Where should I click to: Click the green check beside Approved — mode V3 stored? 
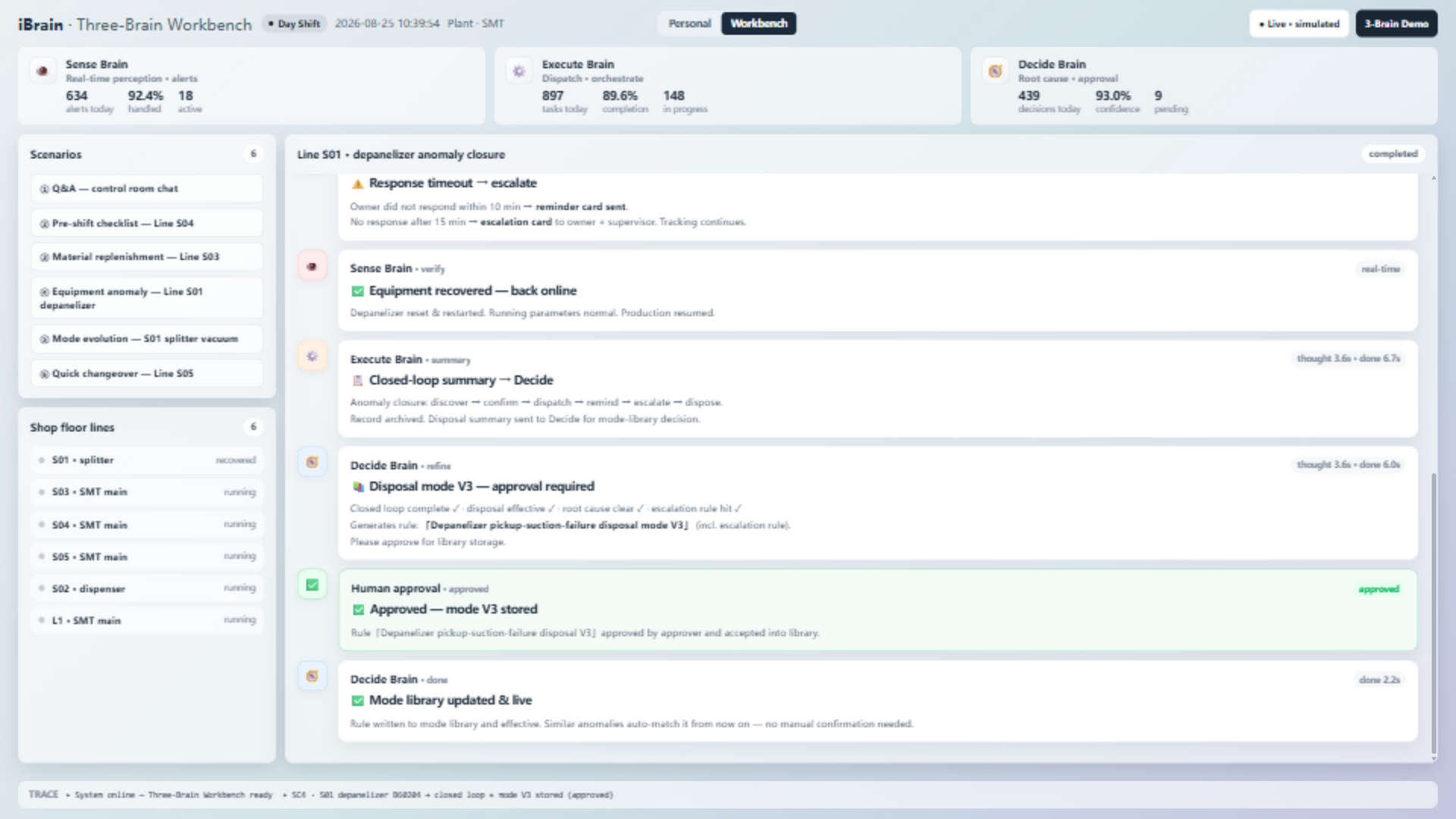tap(358, 610)
